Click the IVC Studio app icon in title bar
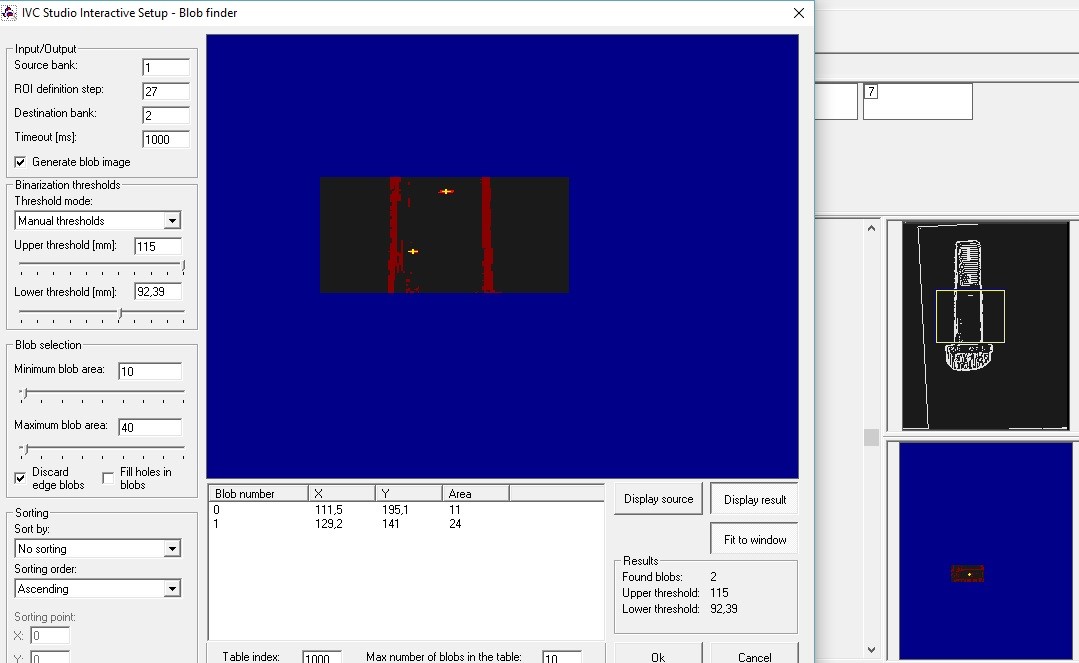The image size is (1079, 663). coord(9,12)
